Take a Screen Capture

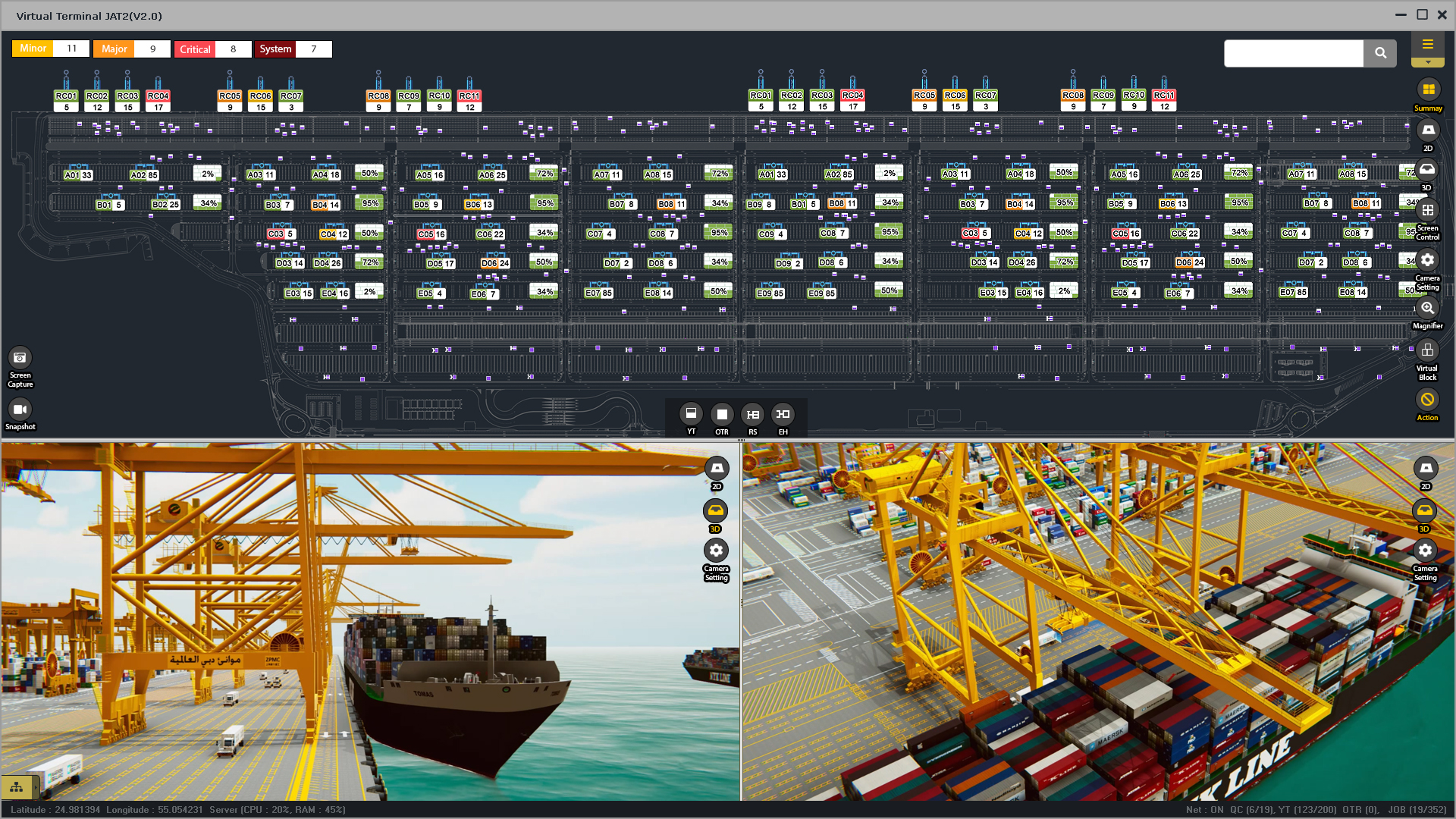point(20,358)
